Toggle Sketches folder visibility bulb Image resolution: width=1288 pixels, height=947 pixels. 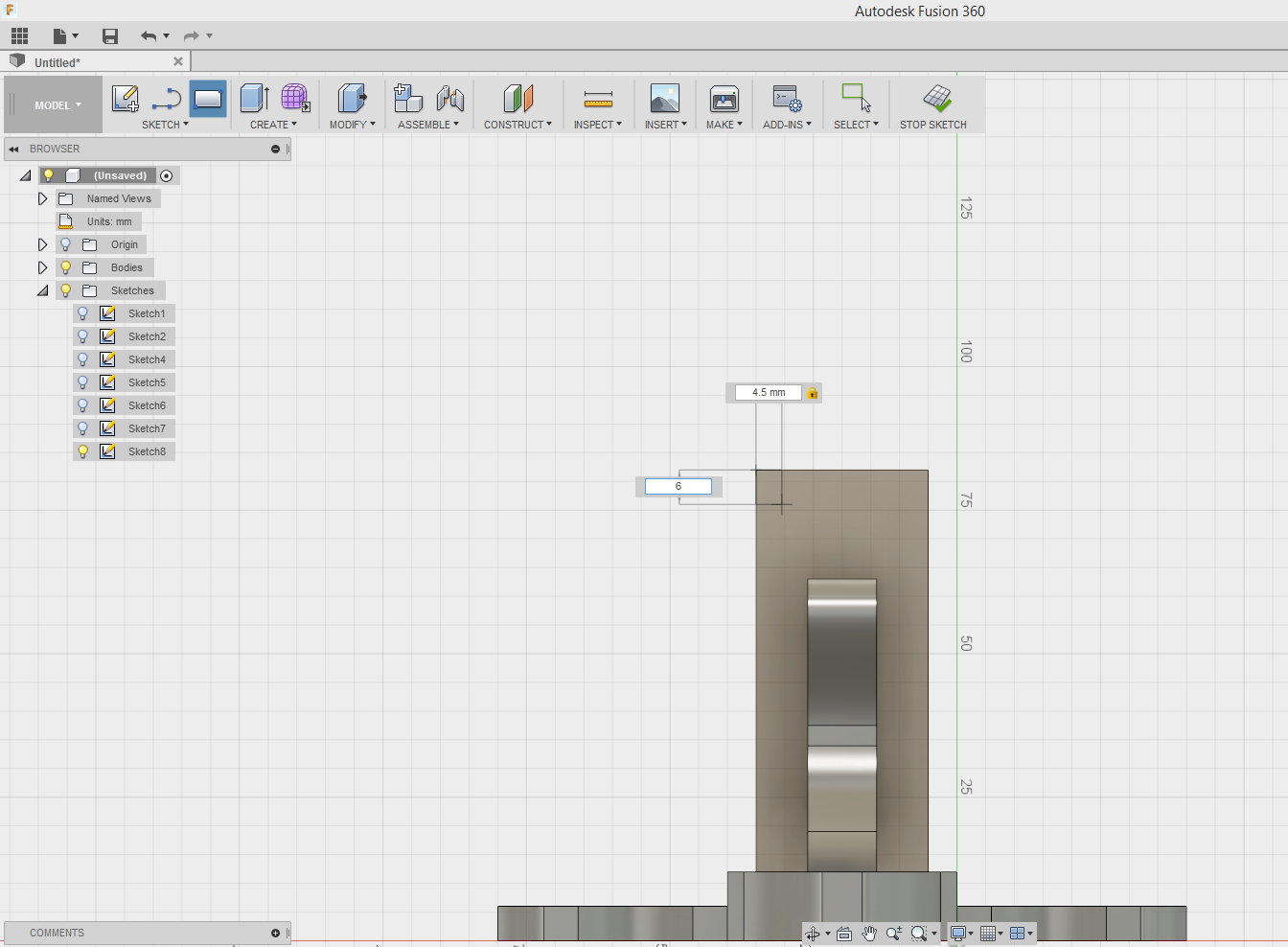65,290
